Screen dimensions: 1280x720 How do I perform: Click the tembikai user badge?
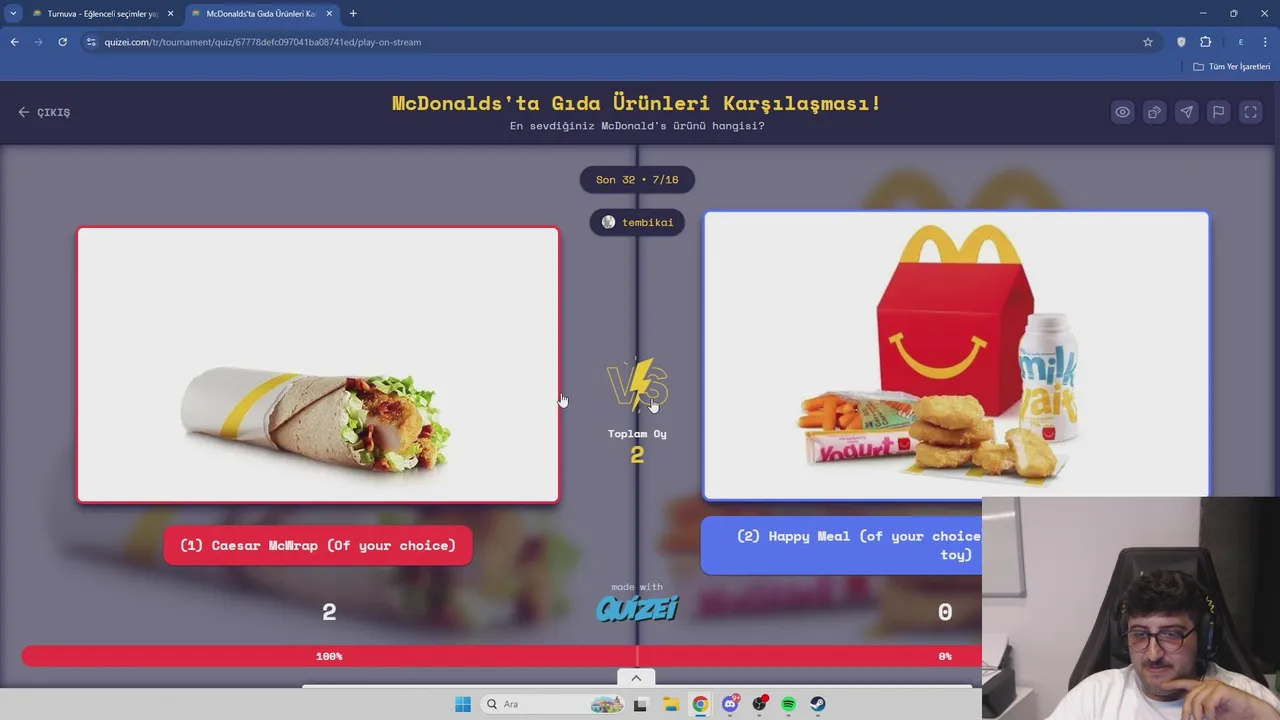pyautogui.click(x=637, y=222)
